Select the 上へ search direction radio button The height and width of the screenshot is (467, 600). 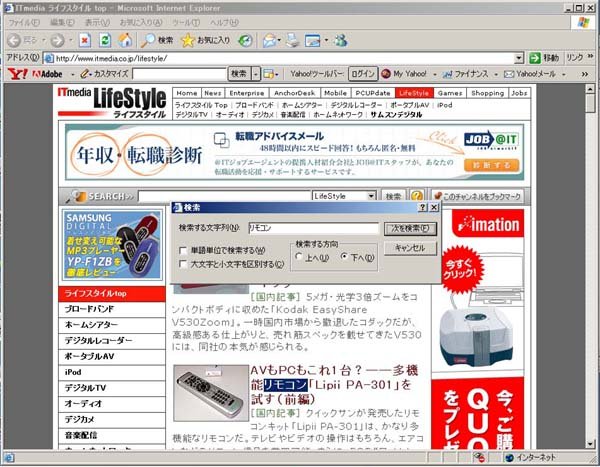[x=299, y=257]
